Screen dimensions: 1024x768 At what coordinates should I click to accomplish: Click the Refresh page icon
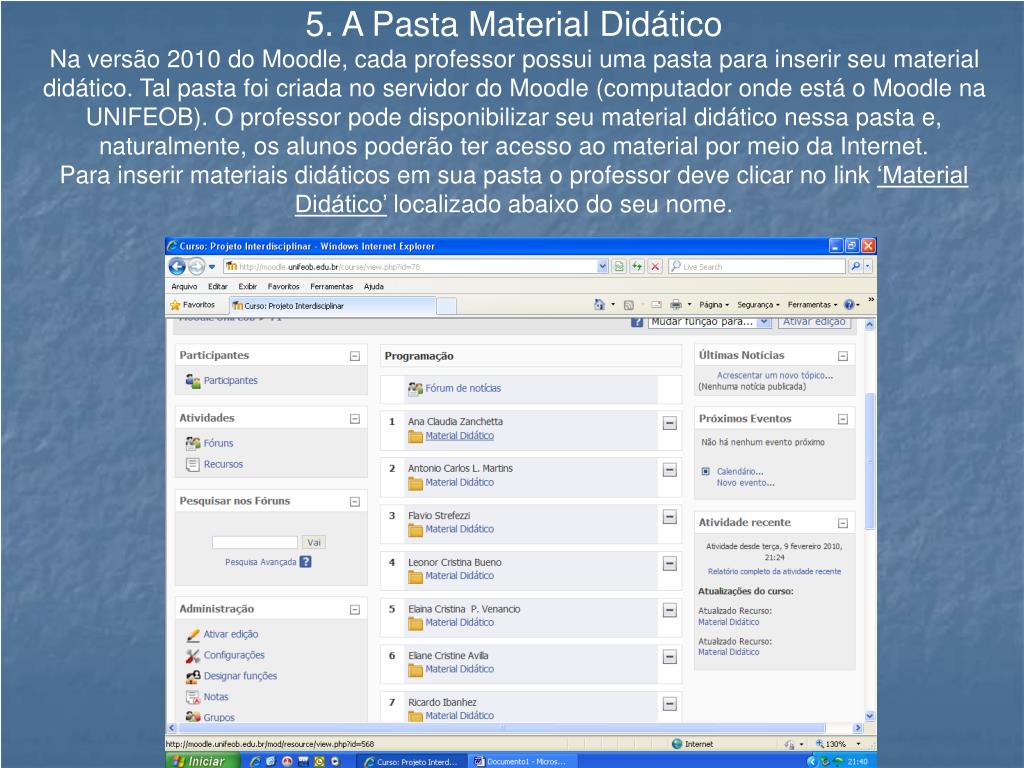[x=637, y=266]
